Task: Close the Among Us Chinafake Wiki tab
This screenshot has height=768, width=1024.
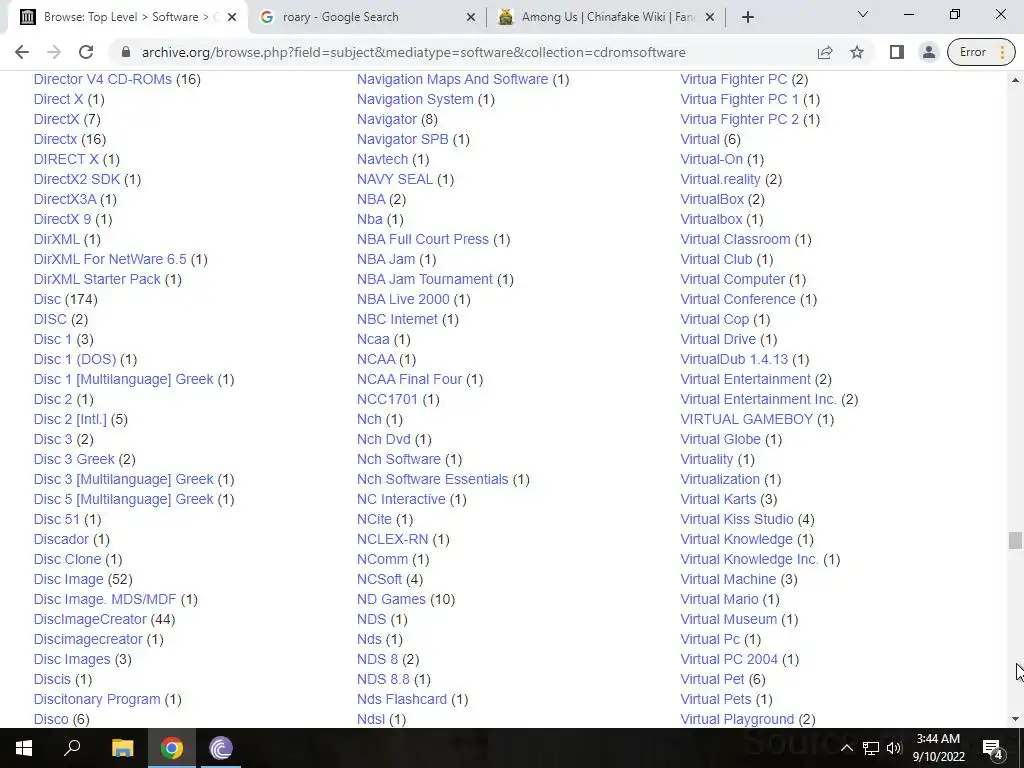Action: tap(711, 17)
